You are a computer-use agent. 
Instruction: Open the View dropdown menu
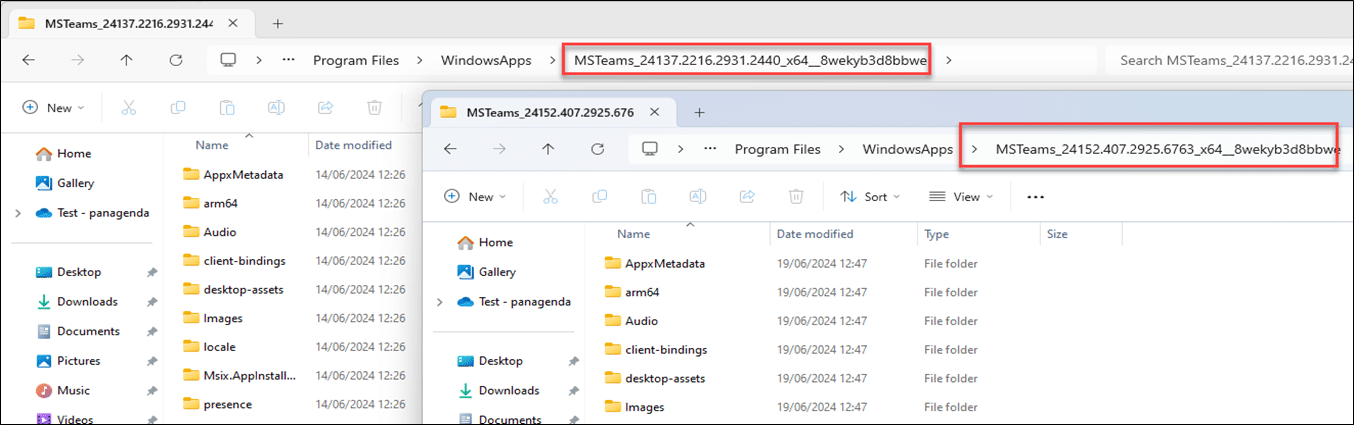960,197
